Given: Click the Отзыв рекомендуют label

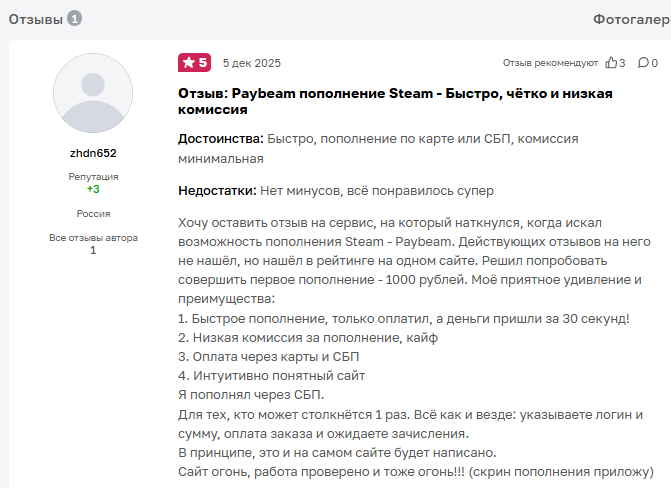Looking at the screenshot, I should 550,63.
